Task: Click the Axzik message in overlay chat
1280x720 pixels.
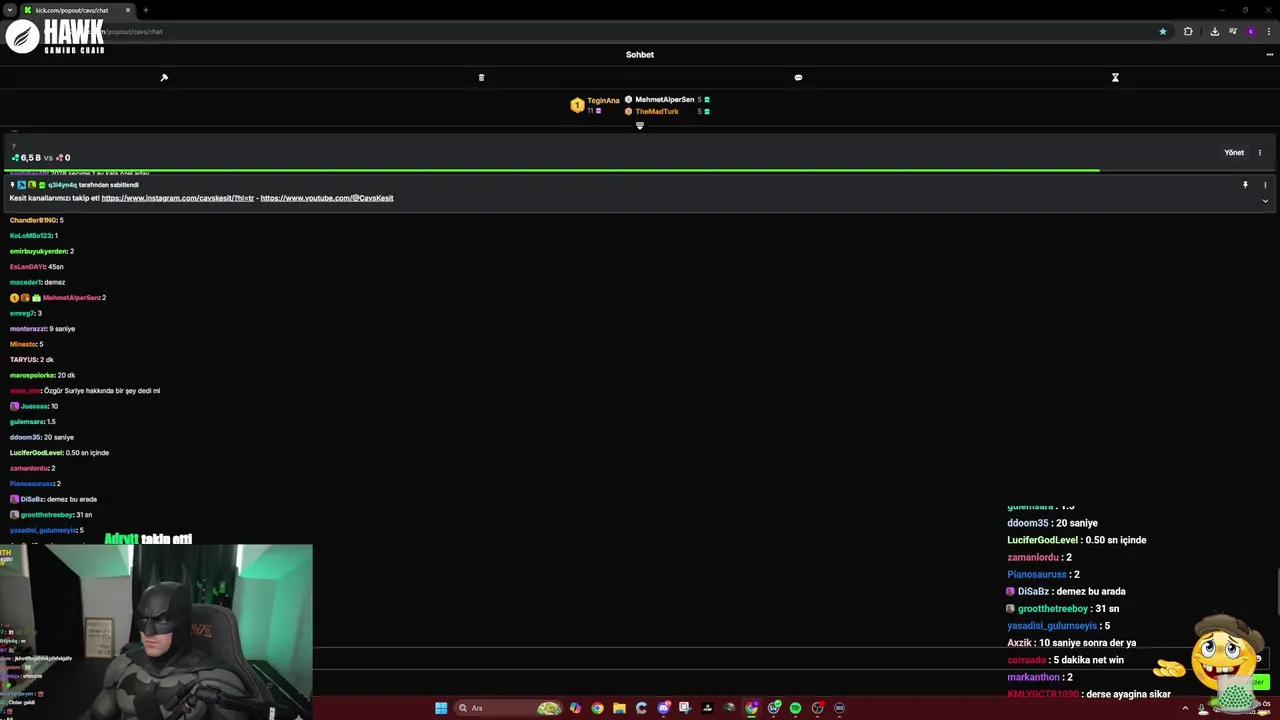Action: 1071,643
